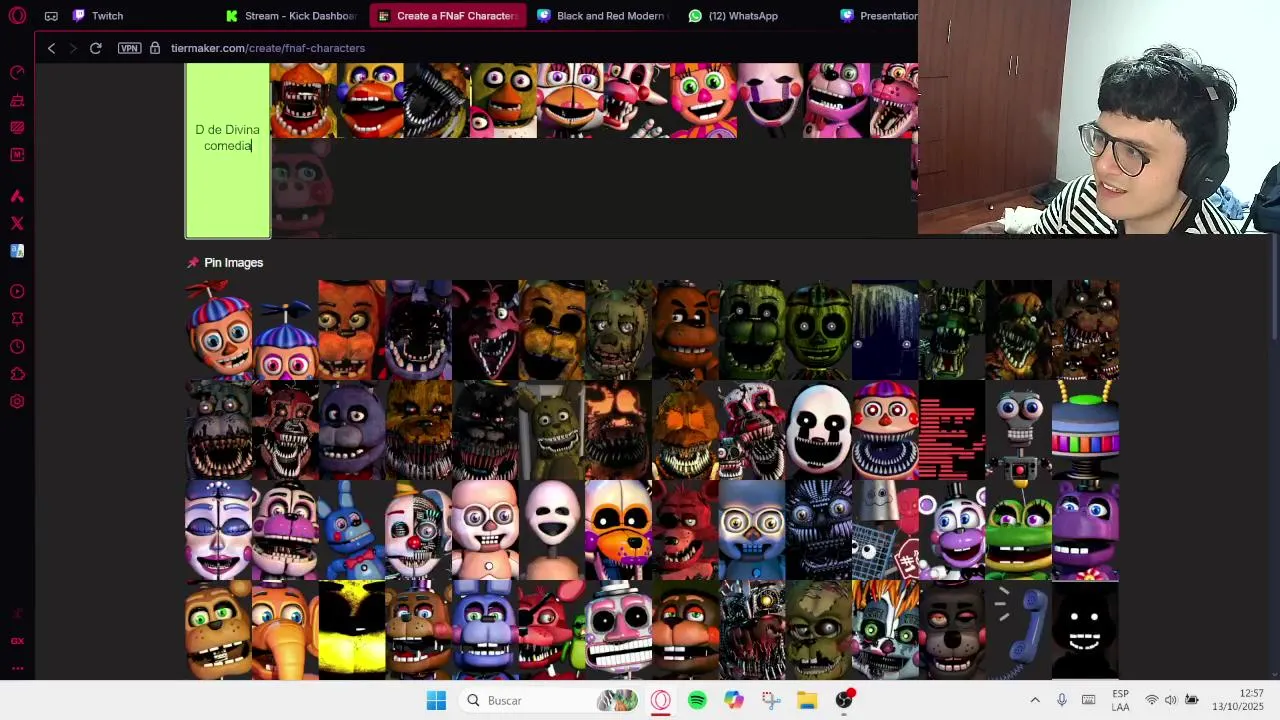
Task: Select the solid yellow Golden Freddy image
Action: (352, 630)
